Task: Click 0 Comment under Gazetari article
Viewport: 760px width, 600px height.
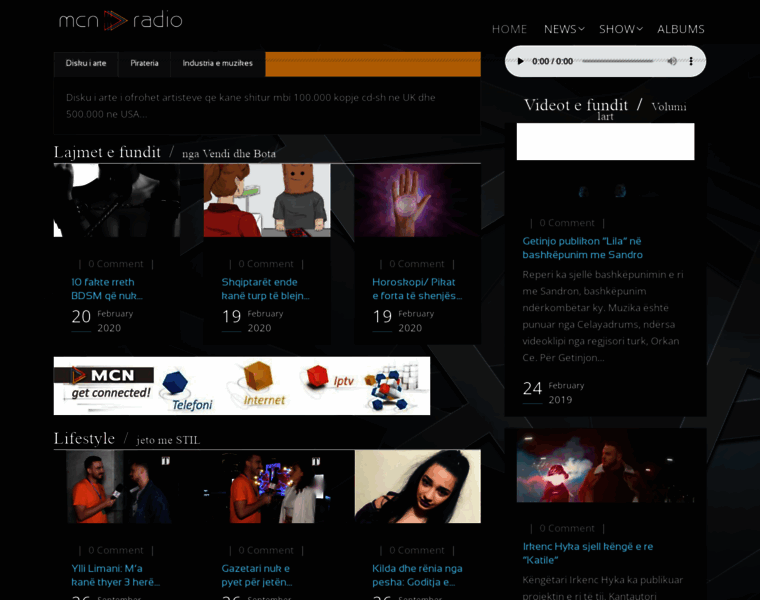Action: [x=266, y=551]
